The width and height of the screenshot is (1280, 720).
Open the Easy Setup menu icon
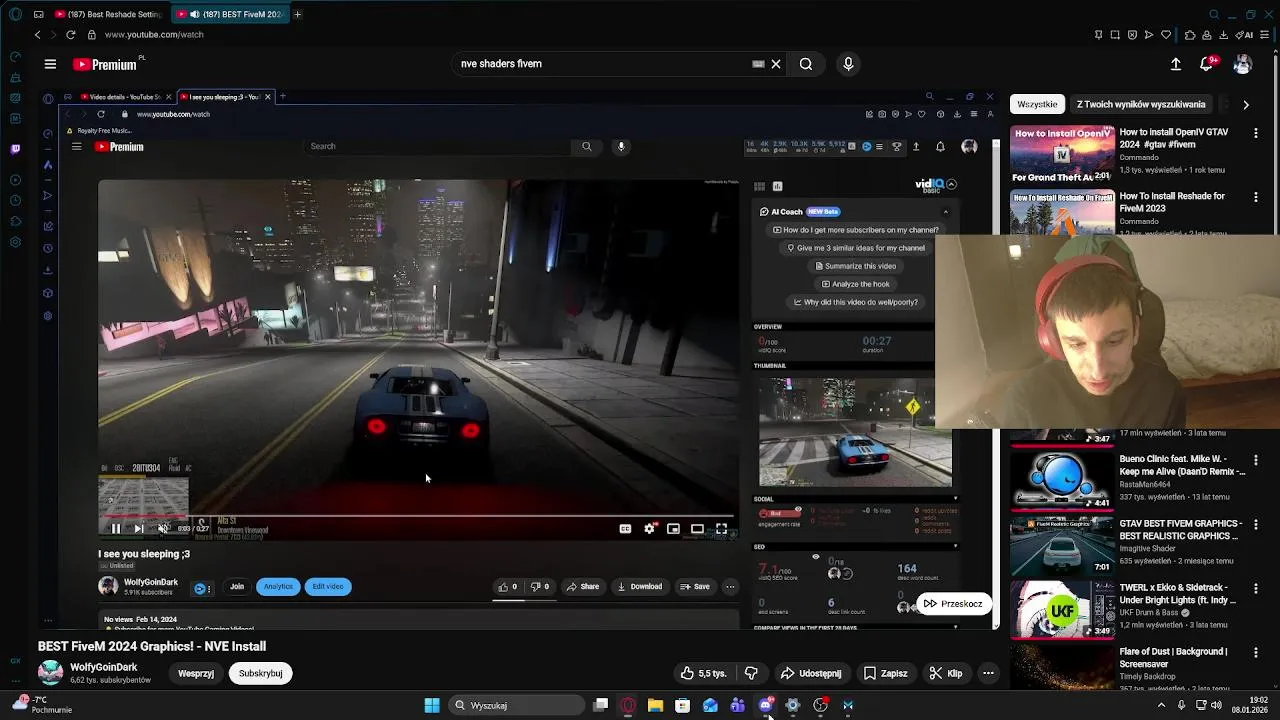tap(1265, 35)
